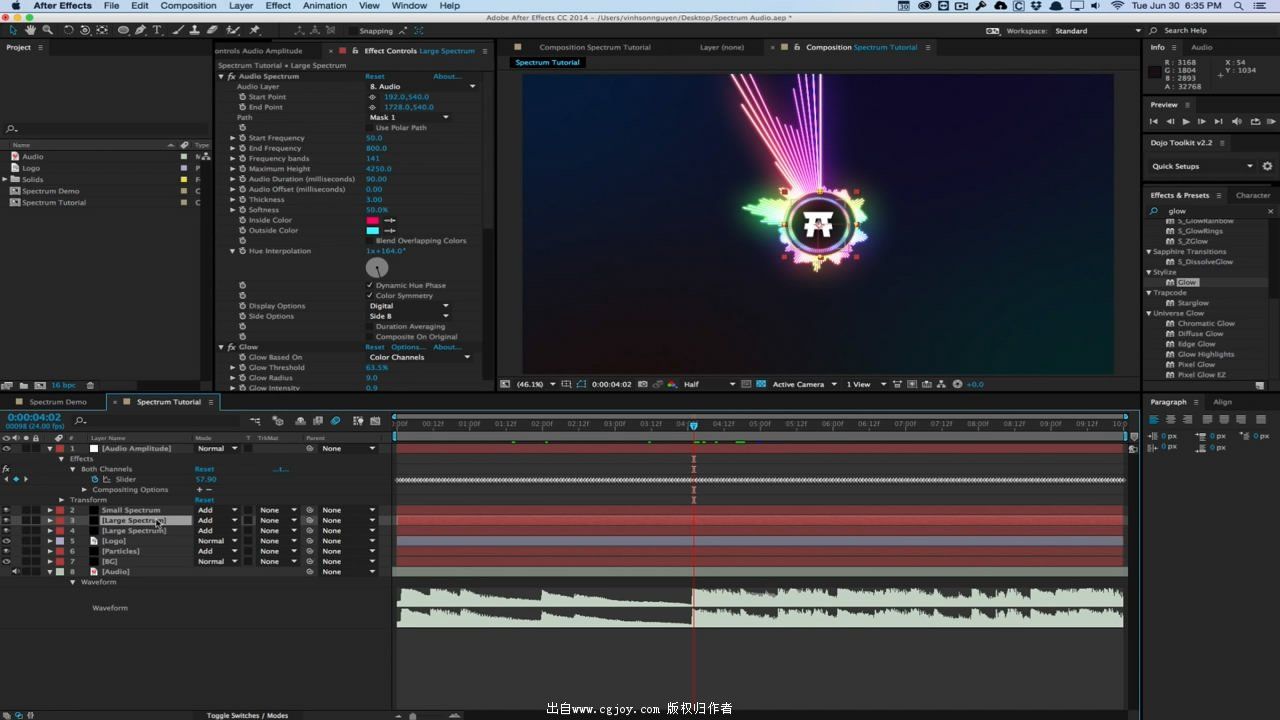
Task: Select the Brush tool
Action: pyautogui.click(x=178, y=30)
